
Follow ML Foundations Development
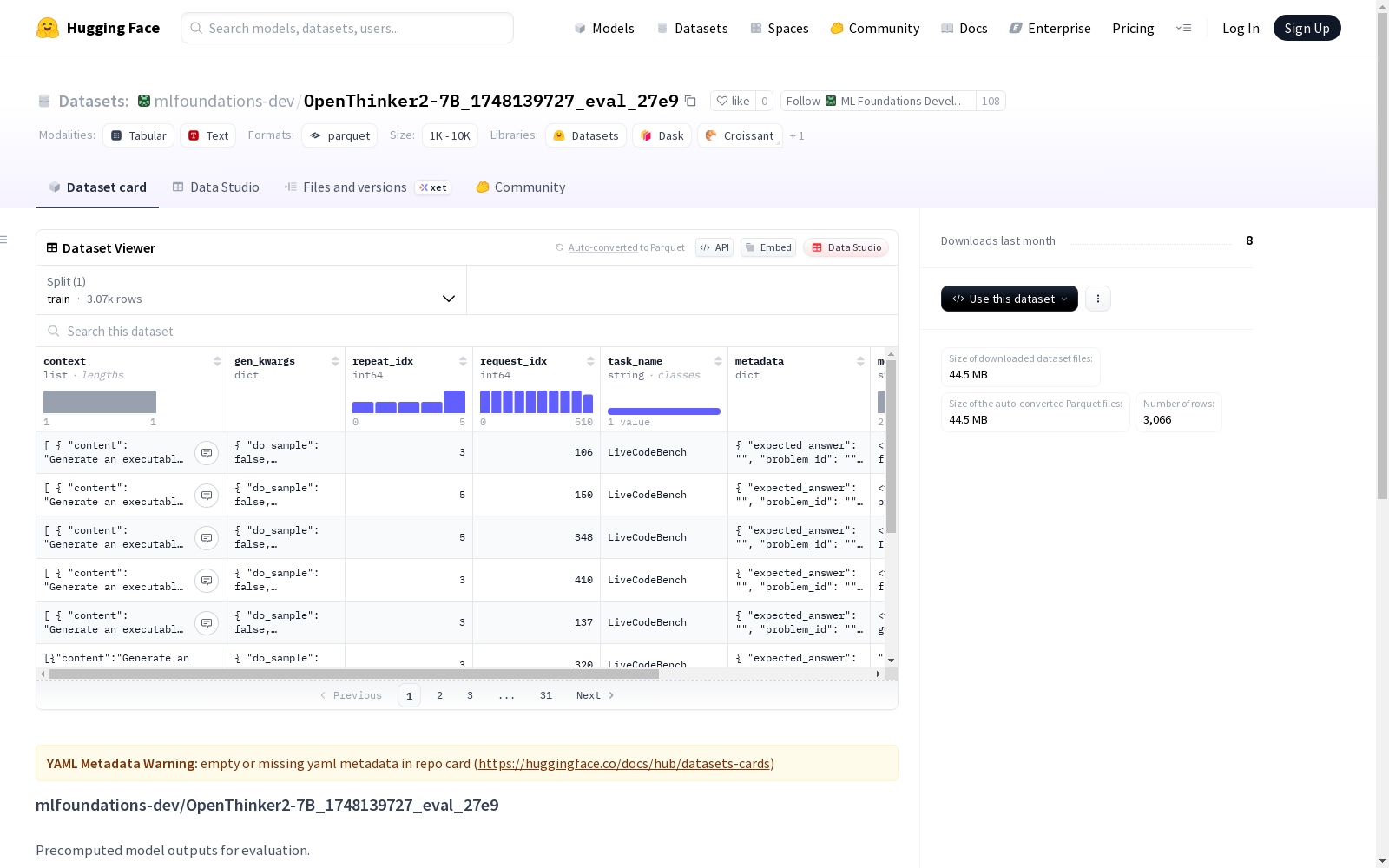[879, 101]
